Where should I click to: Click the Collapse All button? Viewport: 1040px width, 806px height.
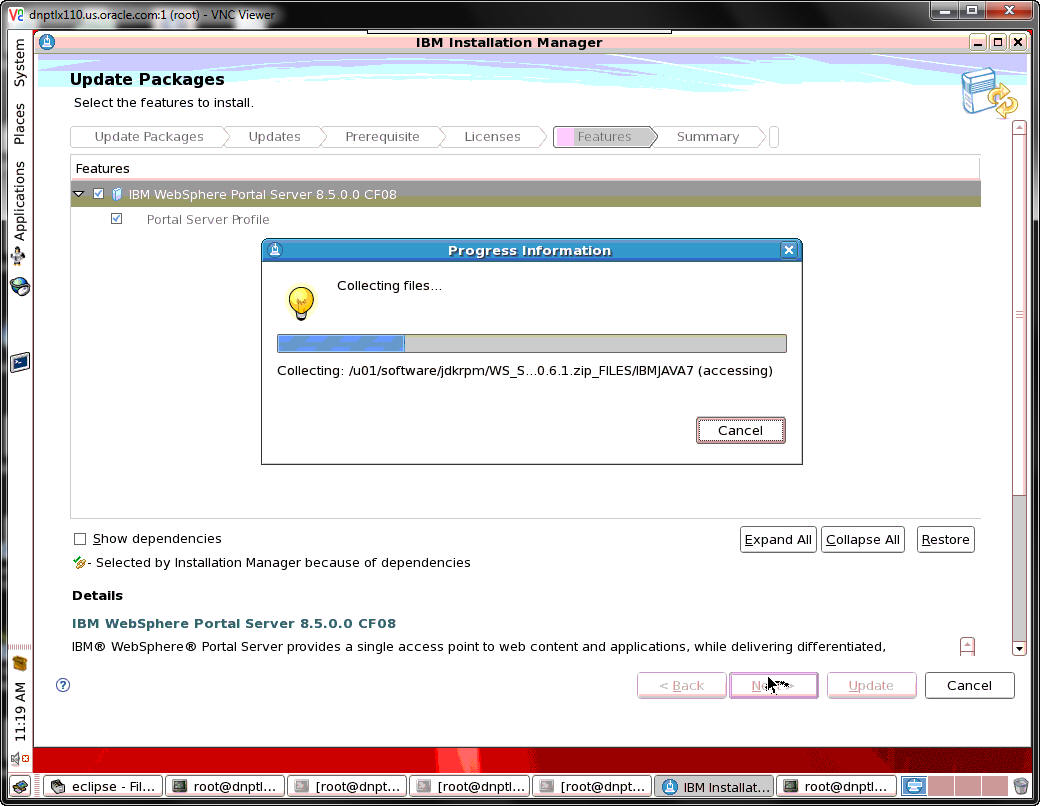coord(862,539)
